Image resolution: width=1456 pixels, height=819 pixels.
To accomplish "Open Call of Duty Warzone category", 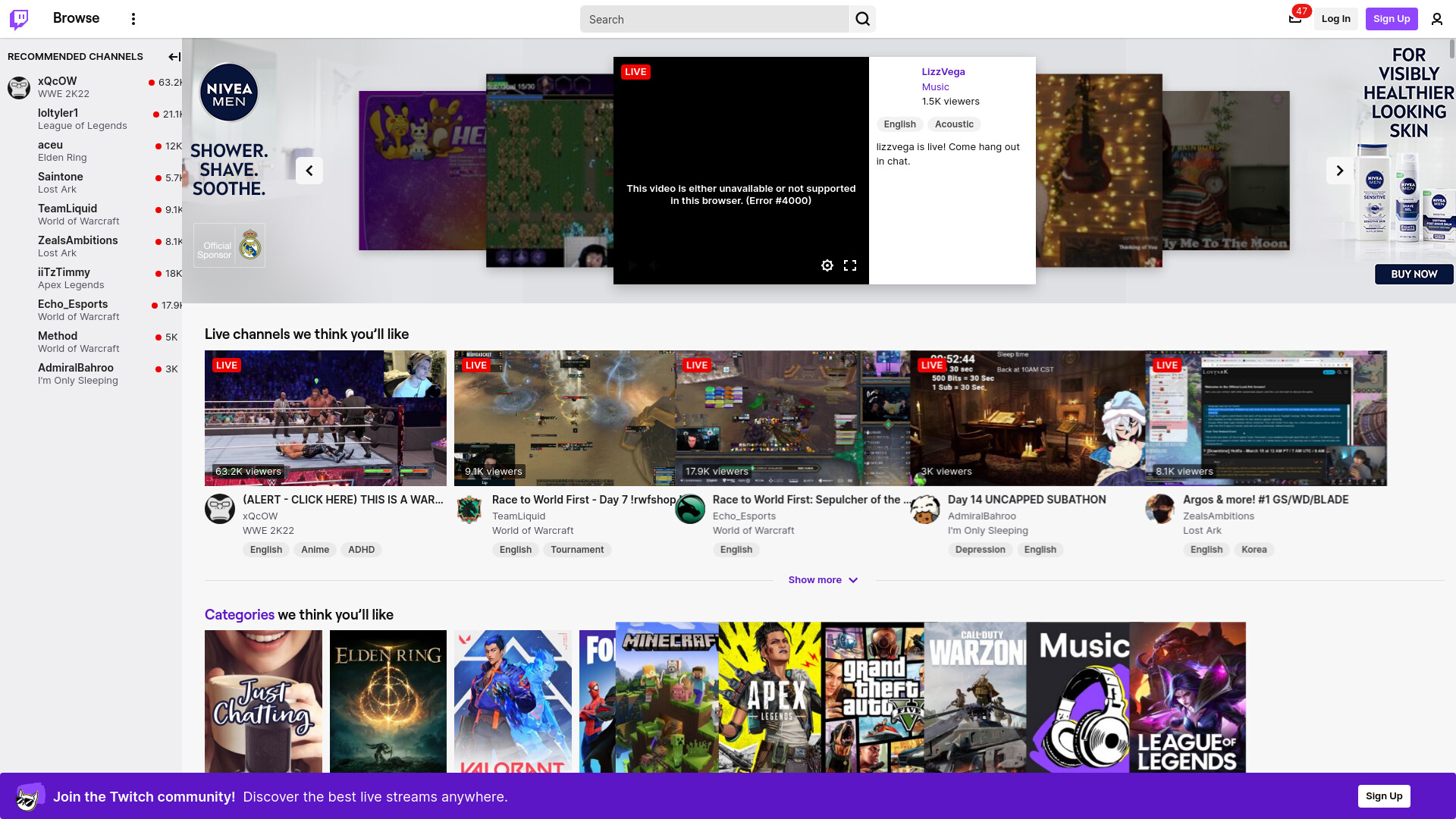I will point(975,698).
